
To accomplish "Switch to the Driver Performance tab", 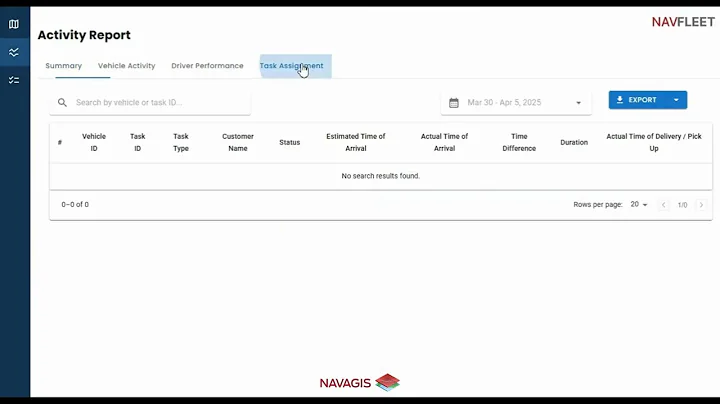I will click(207, 66).
